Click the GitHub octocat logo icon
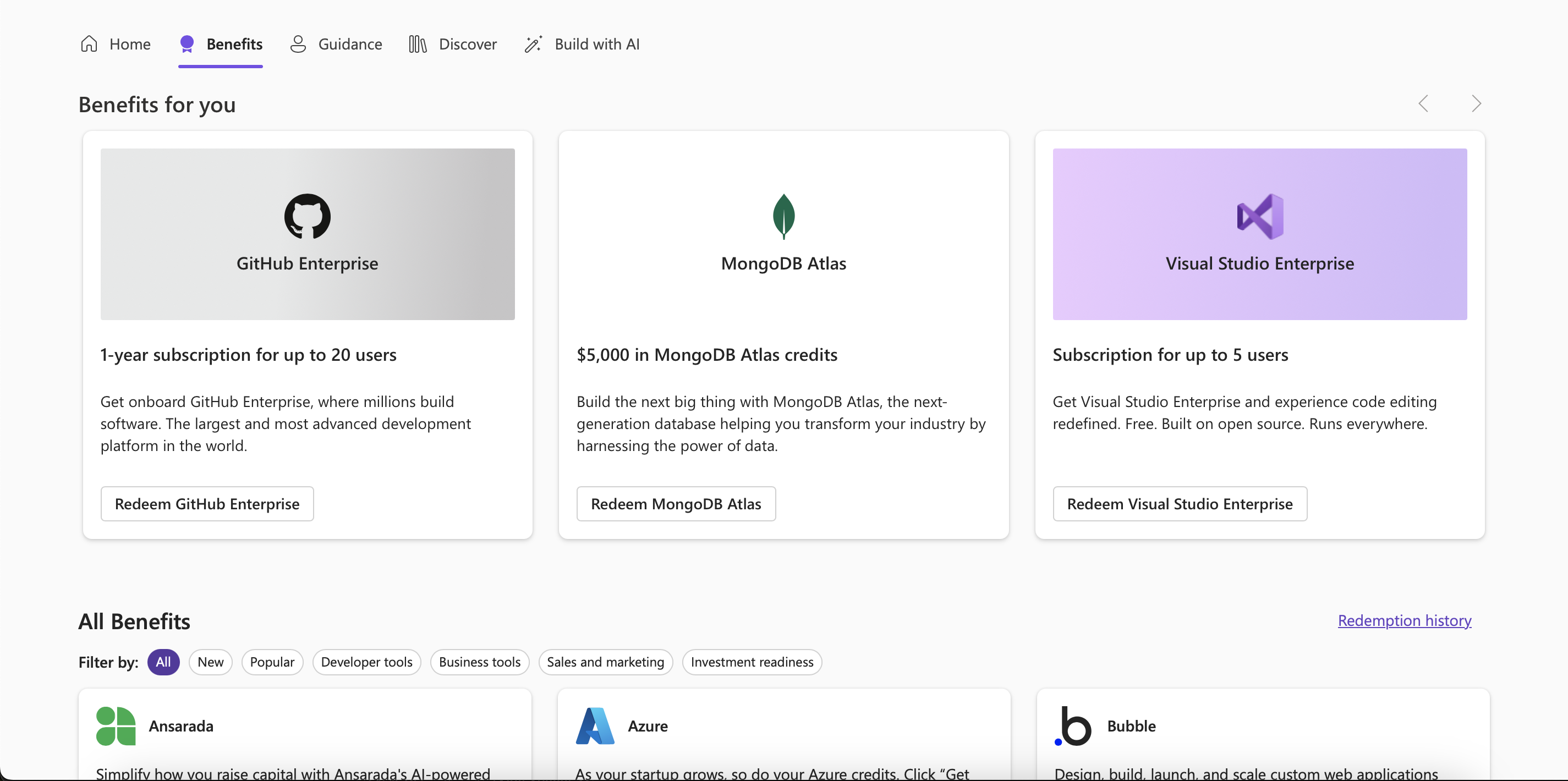The height and width of the screenshot is (781, 1568). click(x=308, y=216)
